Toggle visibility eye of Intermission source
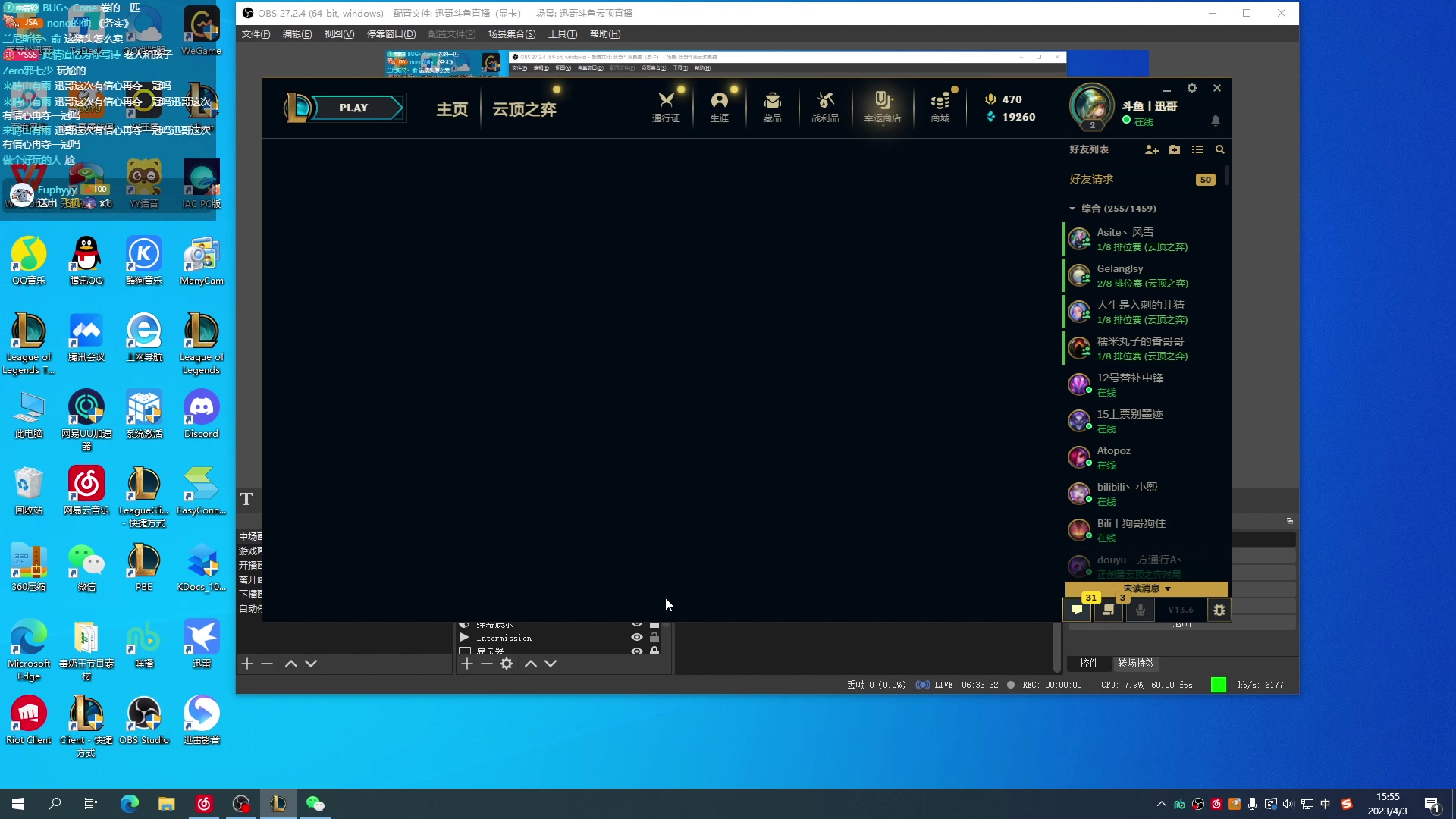This screenshot has height=819, width=1456. [637, 638]
